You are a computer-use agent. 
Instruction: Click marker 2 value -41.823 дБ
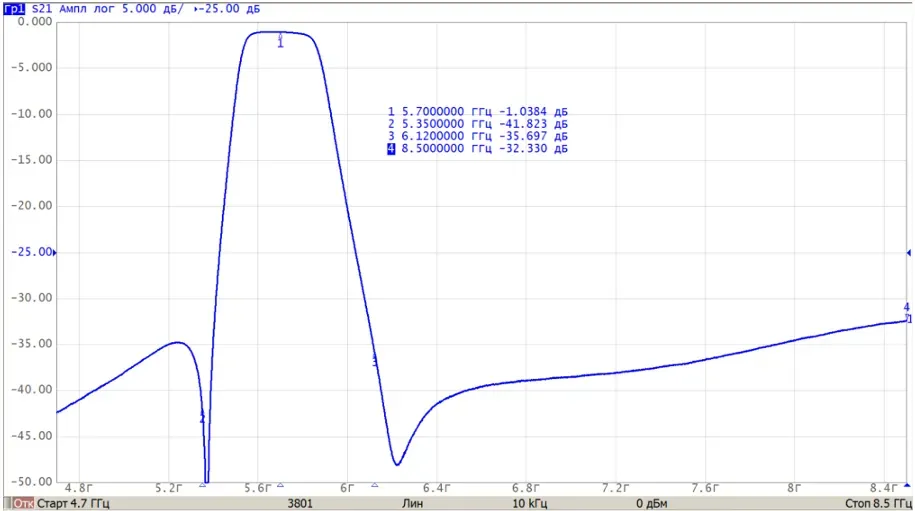[533, 124]
